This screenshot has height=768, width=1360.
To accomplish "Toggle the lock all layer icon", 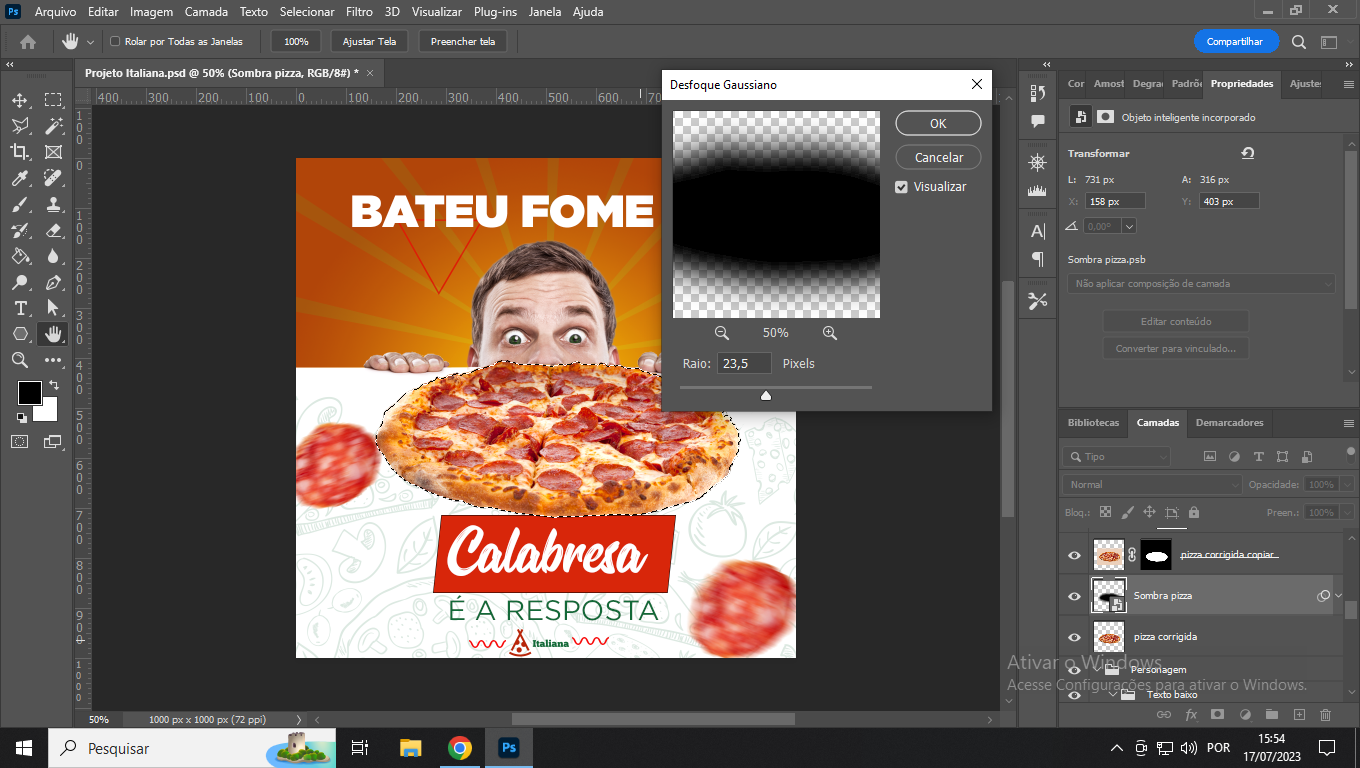I will 1193,512.
